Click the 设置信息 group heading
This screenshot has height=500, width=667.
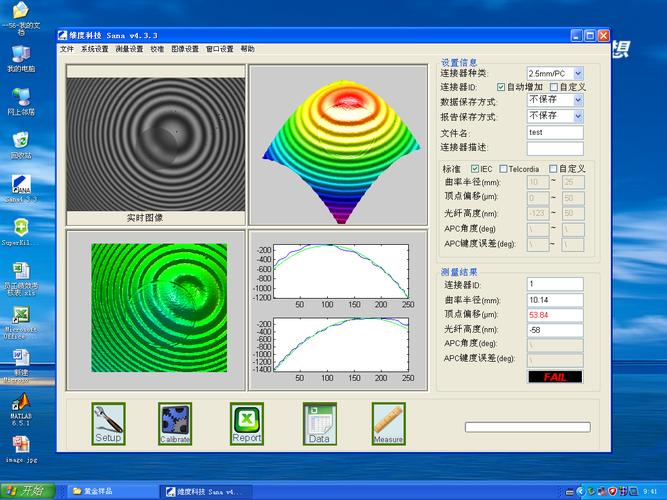459,62
